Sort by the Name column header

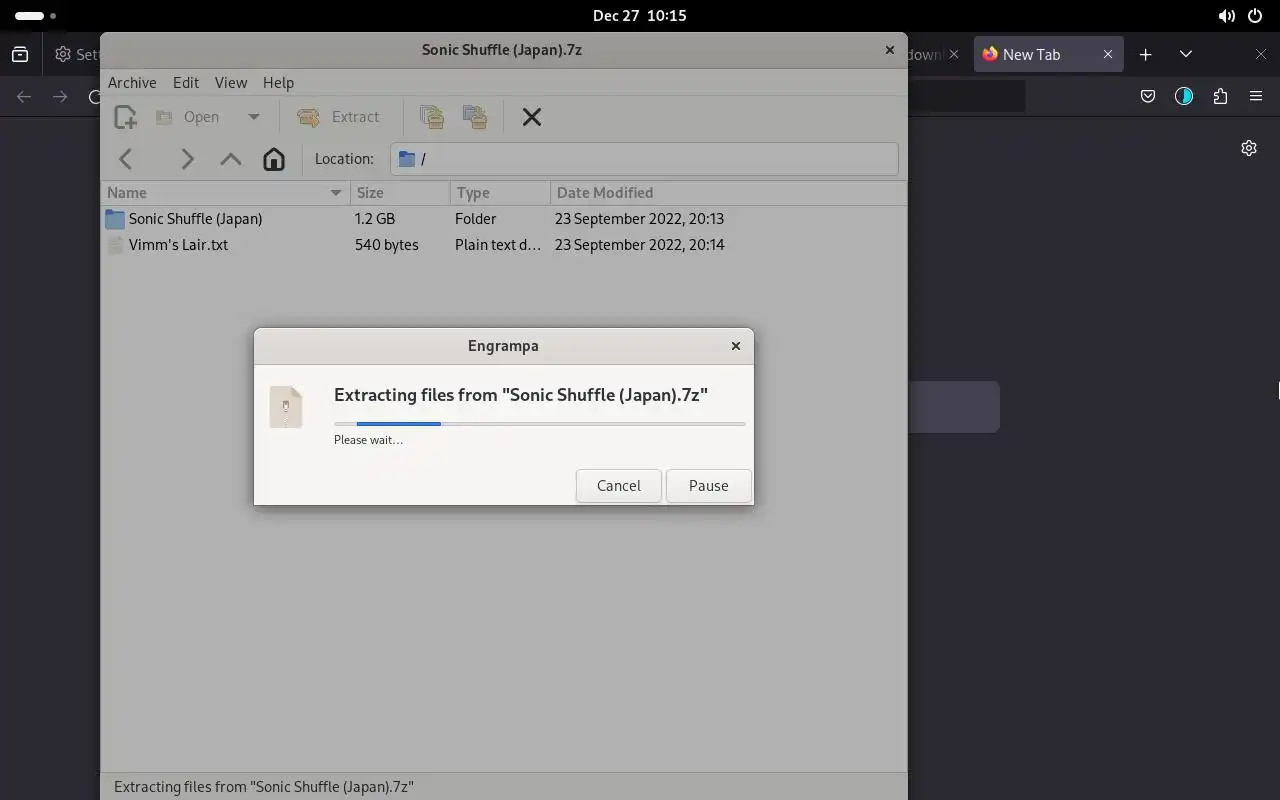[x=225, y=192]
